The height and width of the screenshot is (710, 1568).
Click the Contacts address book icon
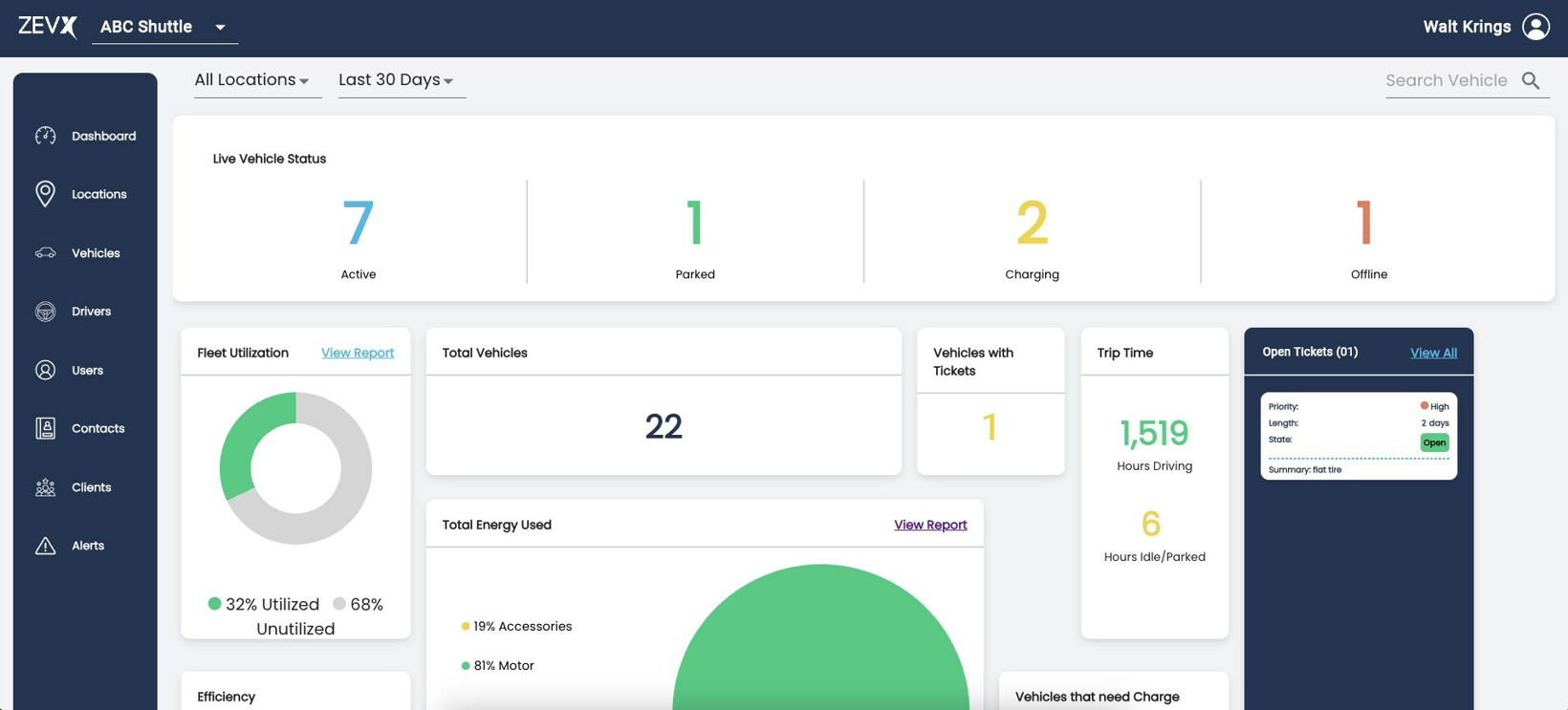pos(45,428)
